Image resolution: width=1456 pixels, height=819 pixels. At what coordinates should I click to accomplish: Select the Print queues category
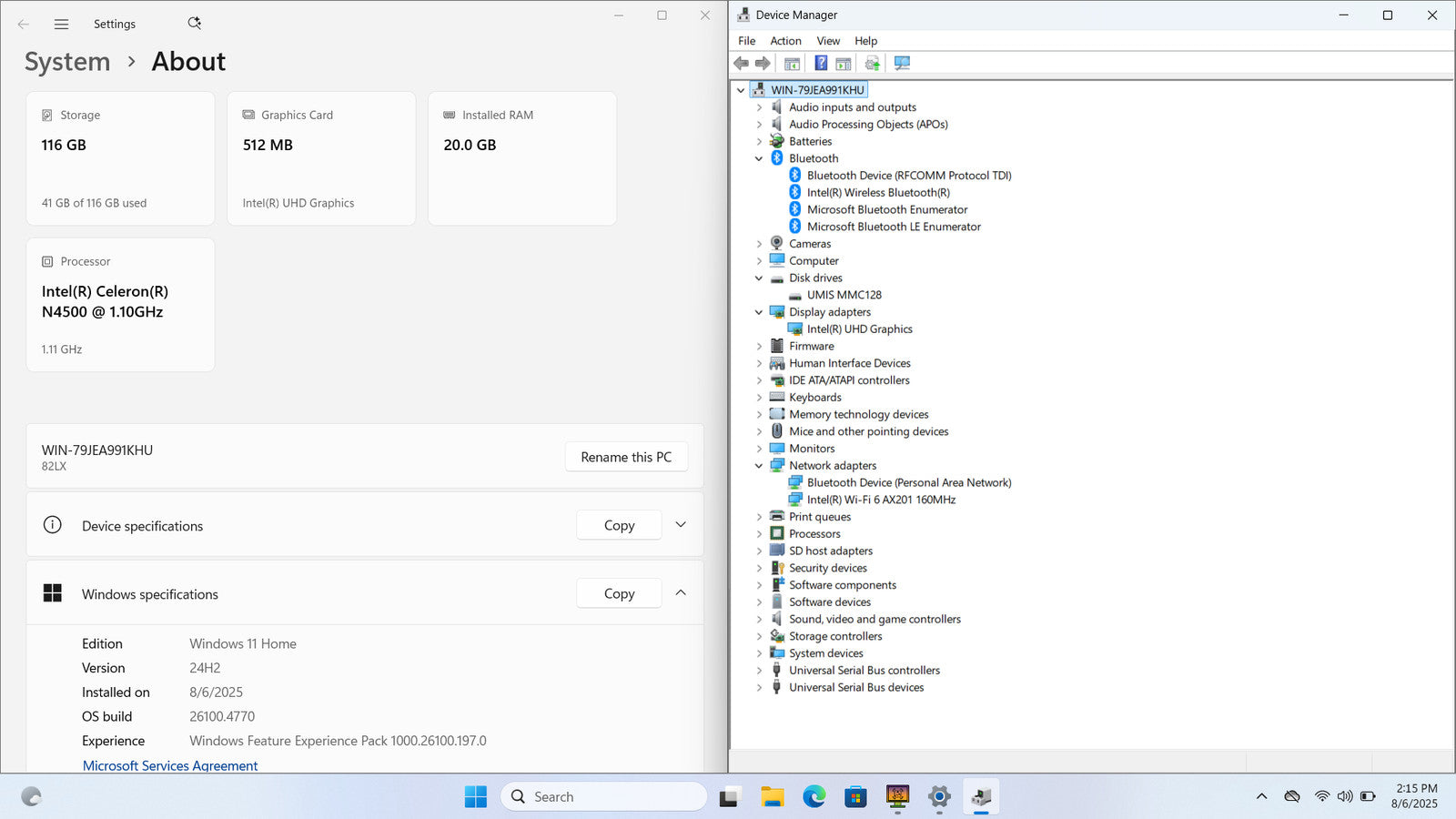[820, 517]
